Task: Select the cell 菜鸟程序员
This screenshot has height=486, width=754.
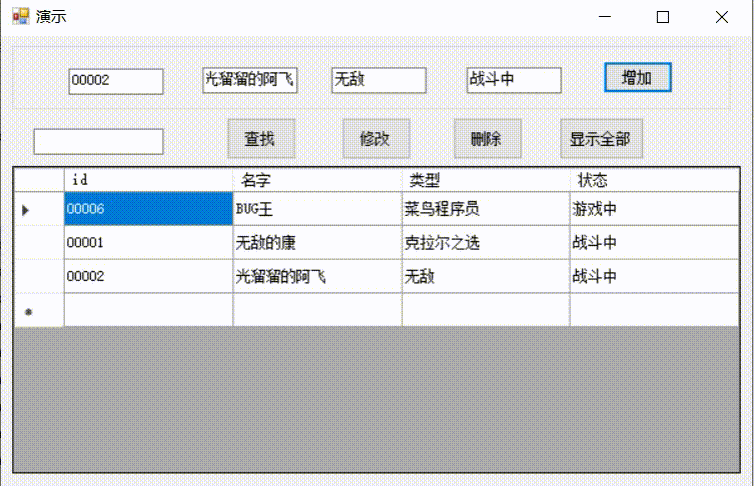Action: [486, 209]
